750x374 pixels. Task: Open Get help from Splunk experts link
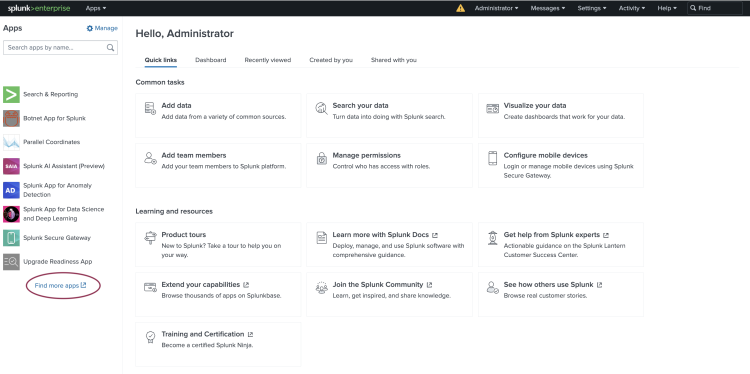click(556, 235)
